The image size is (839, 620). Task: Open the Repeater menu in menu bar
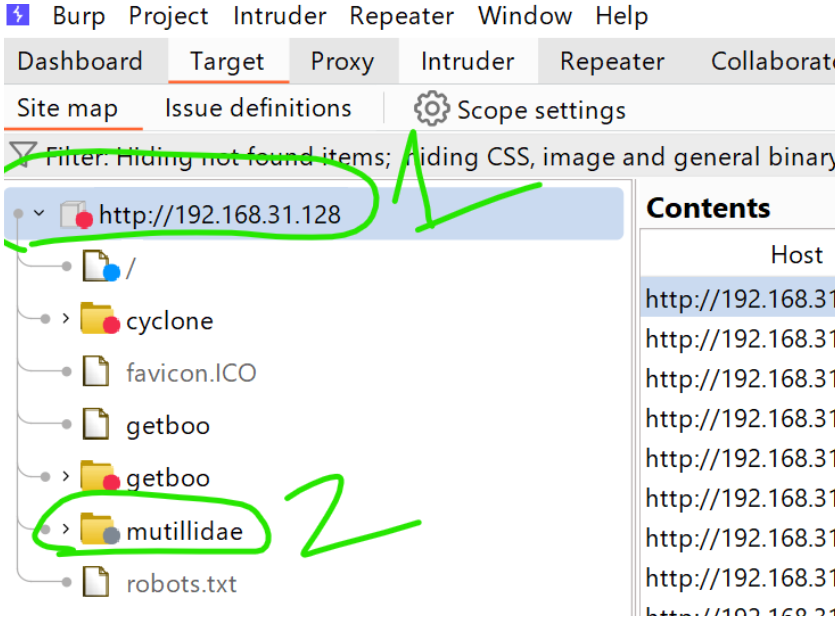[x=401, y=16]
